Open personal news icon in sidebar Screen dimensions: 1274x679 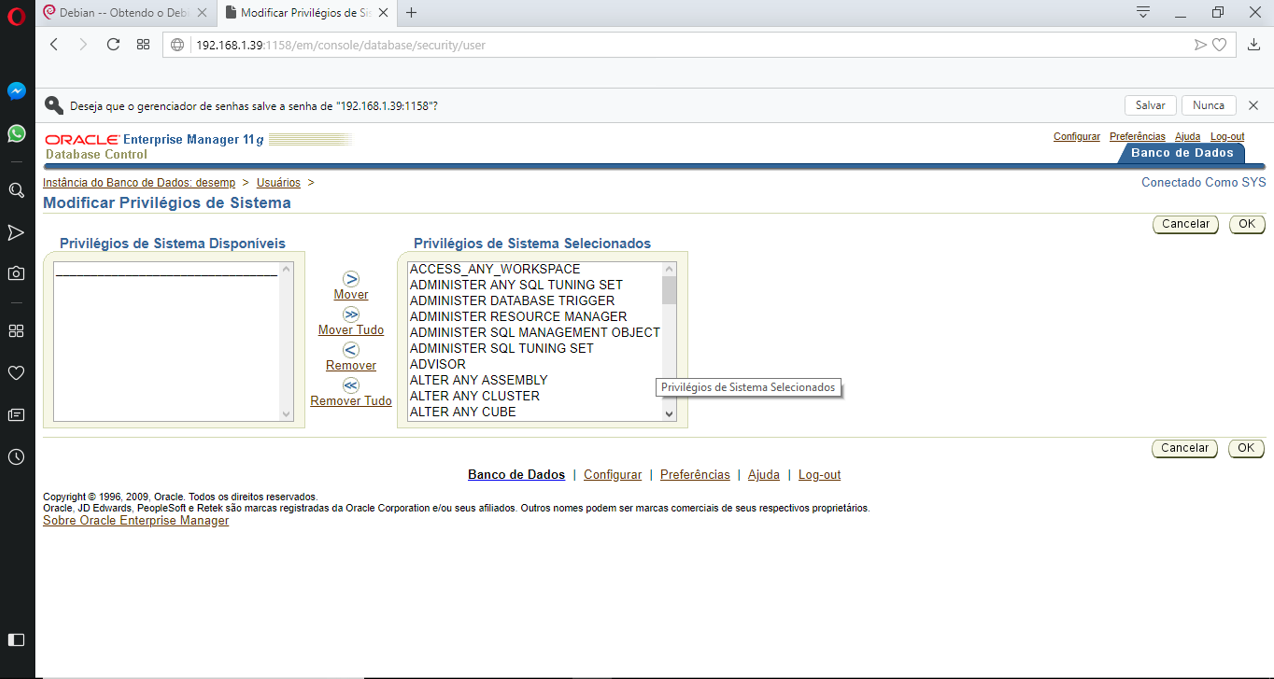coord(16,414)
